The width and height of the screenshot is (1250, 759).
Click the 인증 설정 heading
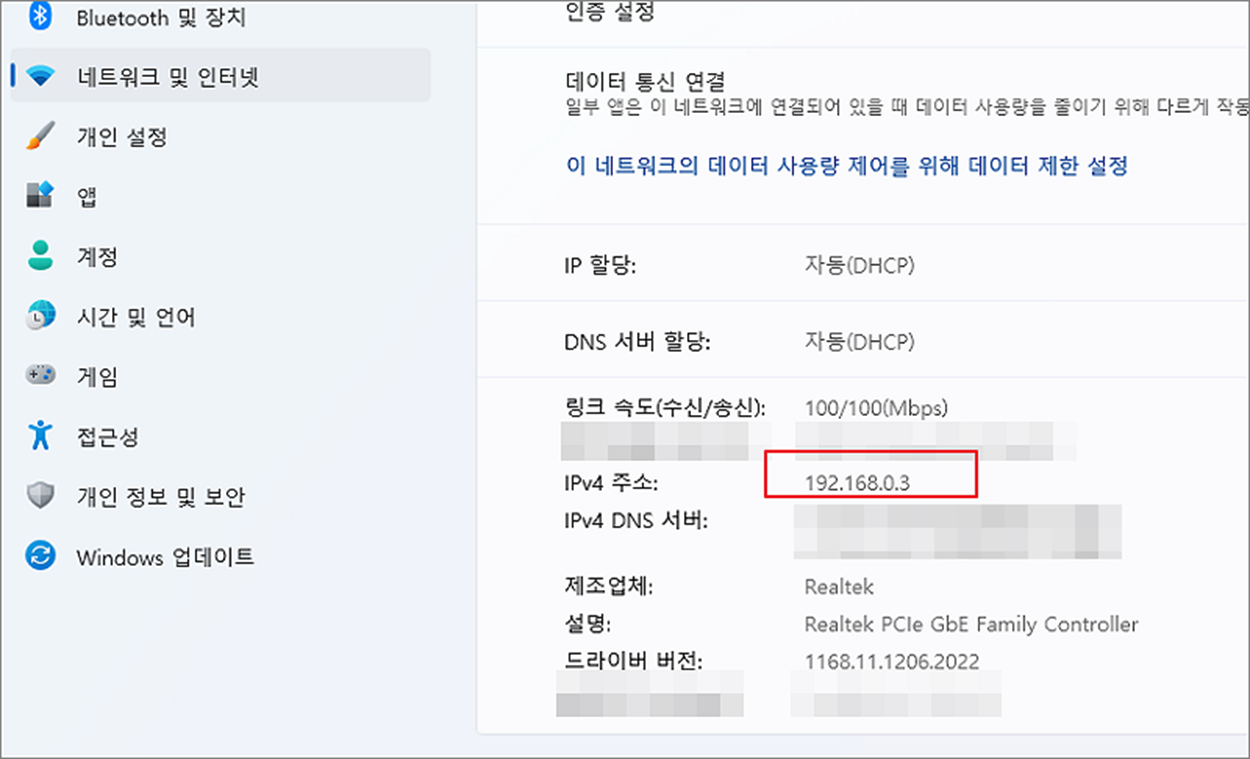(x=610, y=13)
